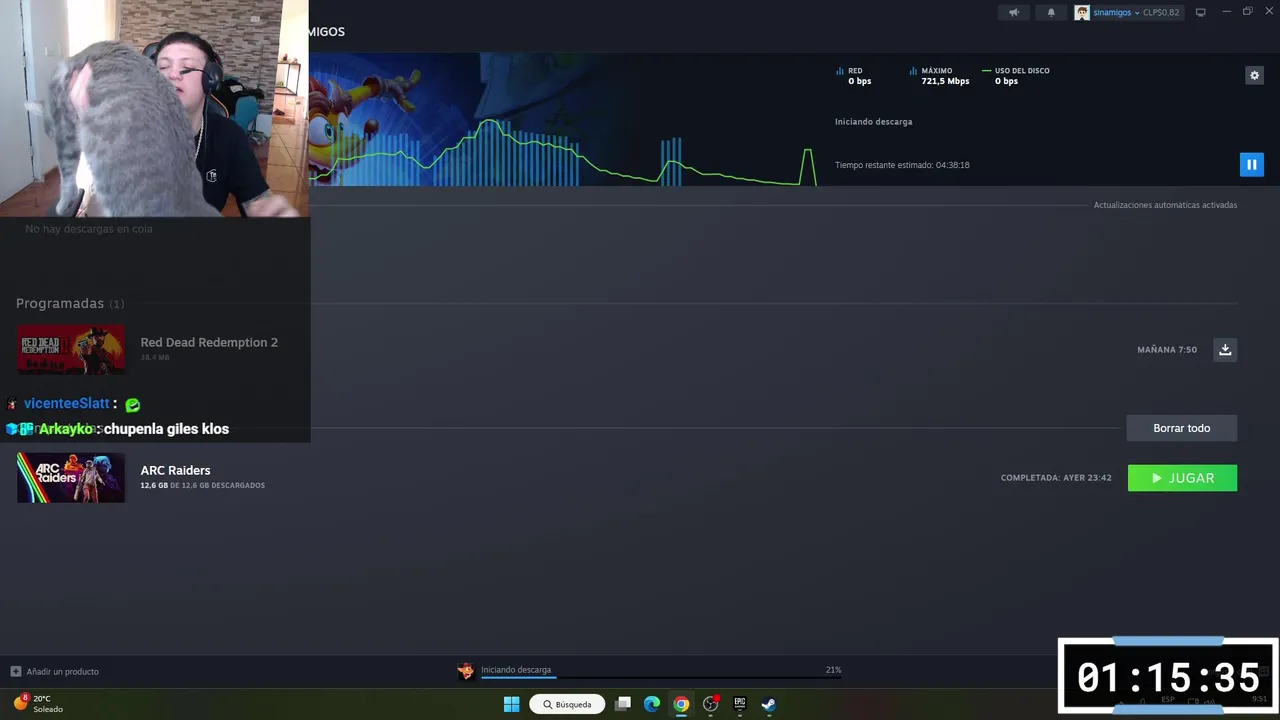Viewport: 1280px width, 720px height.
Task: Click Borrar todo button
Action: point(1181,428)
